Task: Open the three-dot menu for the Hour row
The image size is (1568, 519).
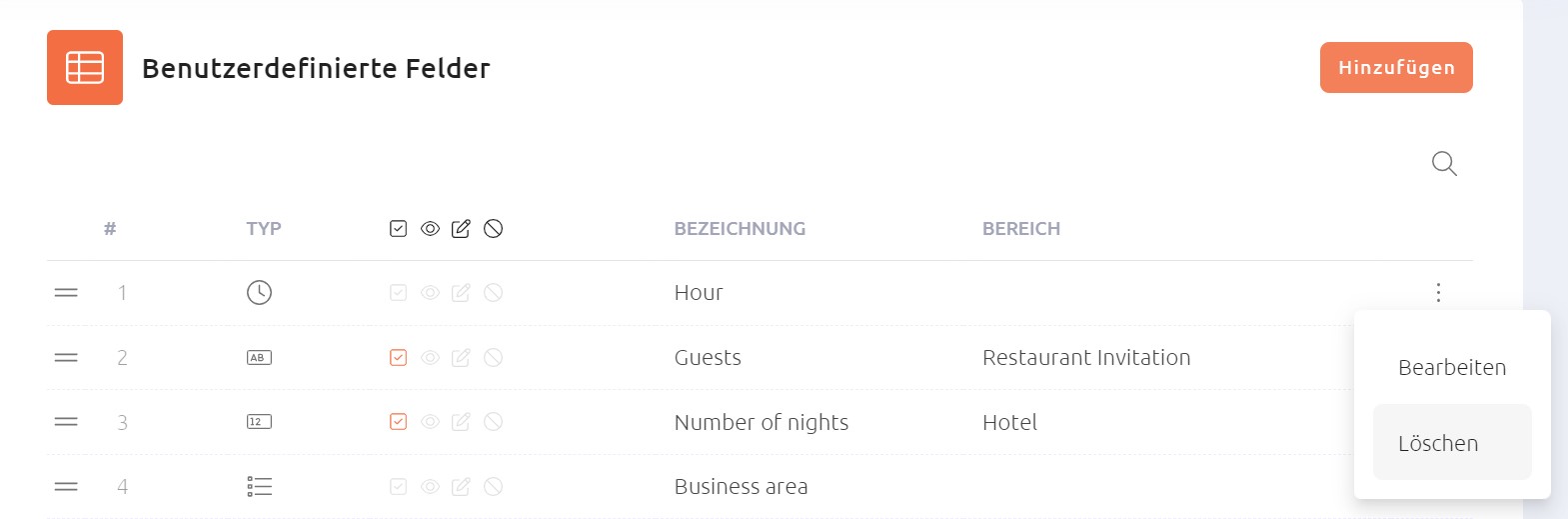Action: pos(1438,292)
